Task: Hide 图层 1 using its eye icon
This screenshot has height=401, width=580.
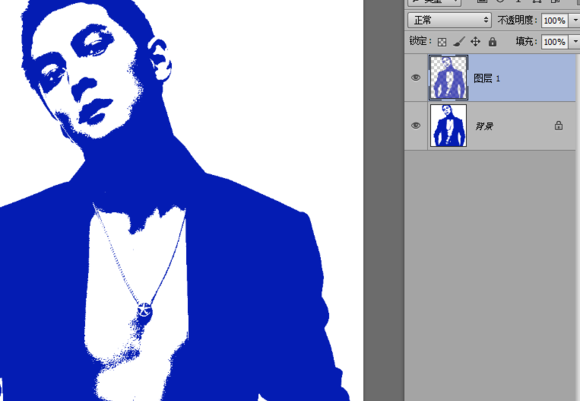Action: 416,78
